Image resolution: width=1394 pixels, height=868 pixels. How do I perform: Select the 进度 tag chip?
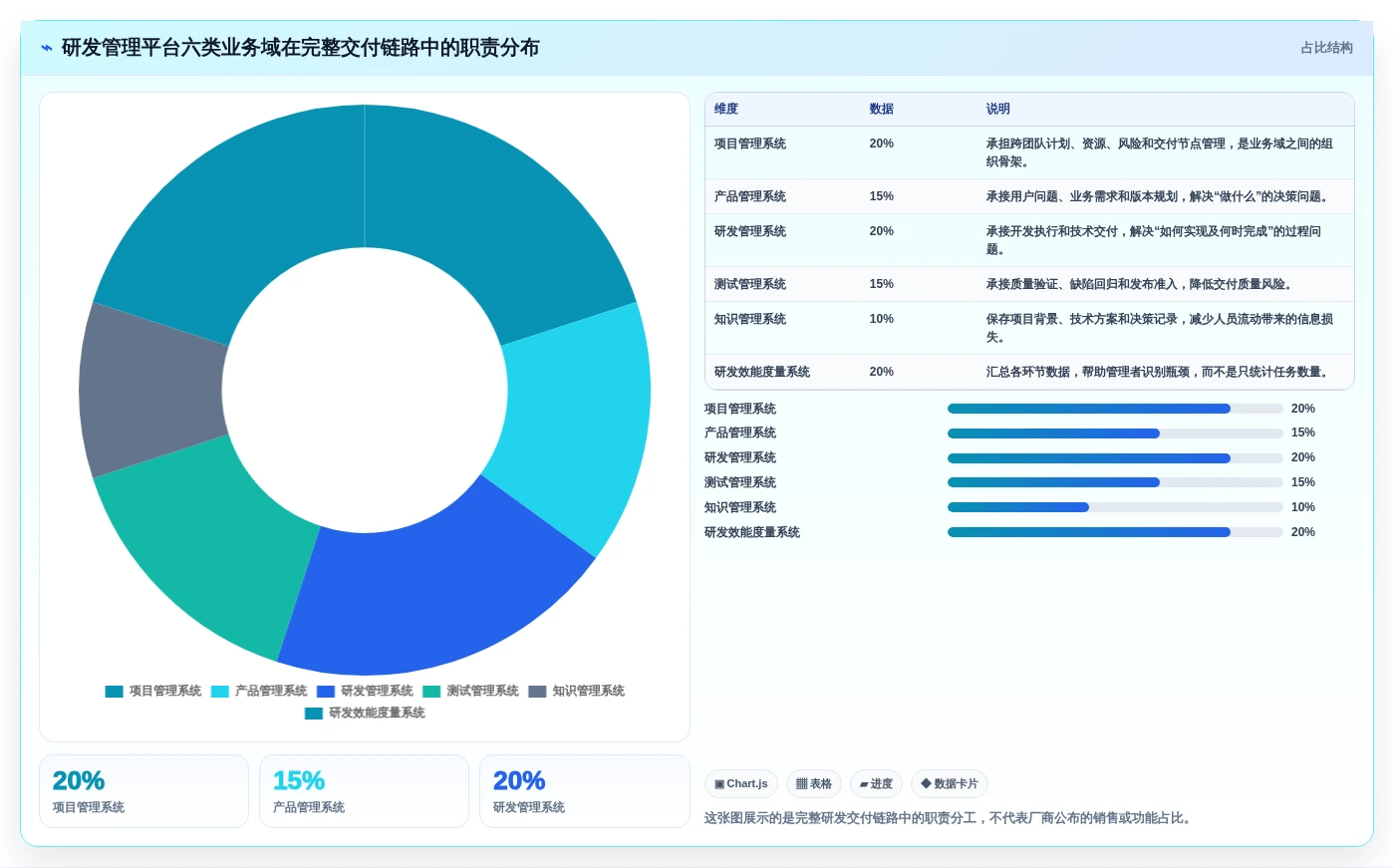tap(876, 784)
